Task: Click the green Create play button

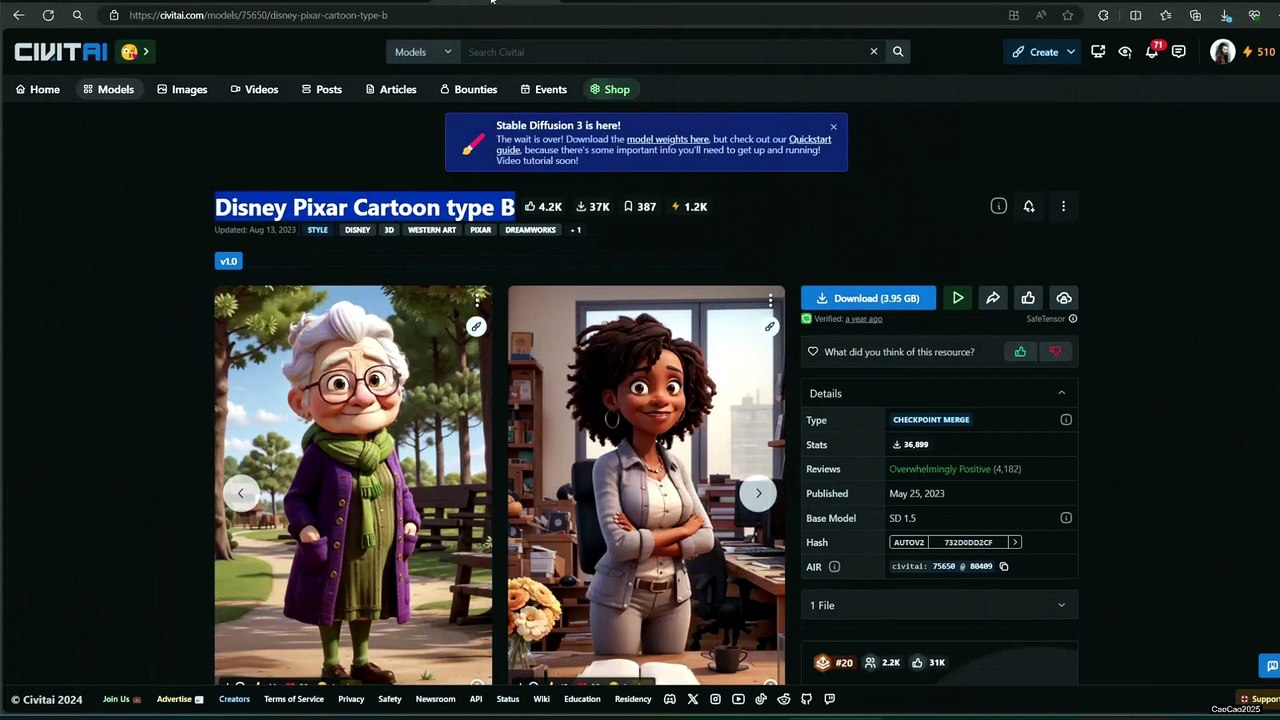Action: tap(958, 298)
